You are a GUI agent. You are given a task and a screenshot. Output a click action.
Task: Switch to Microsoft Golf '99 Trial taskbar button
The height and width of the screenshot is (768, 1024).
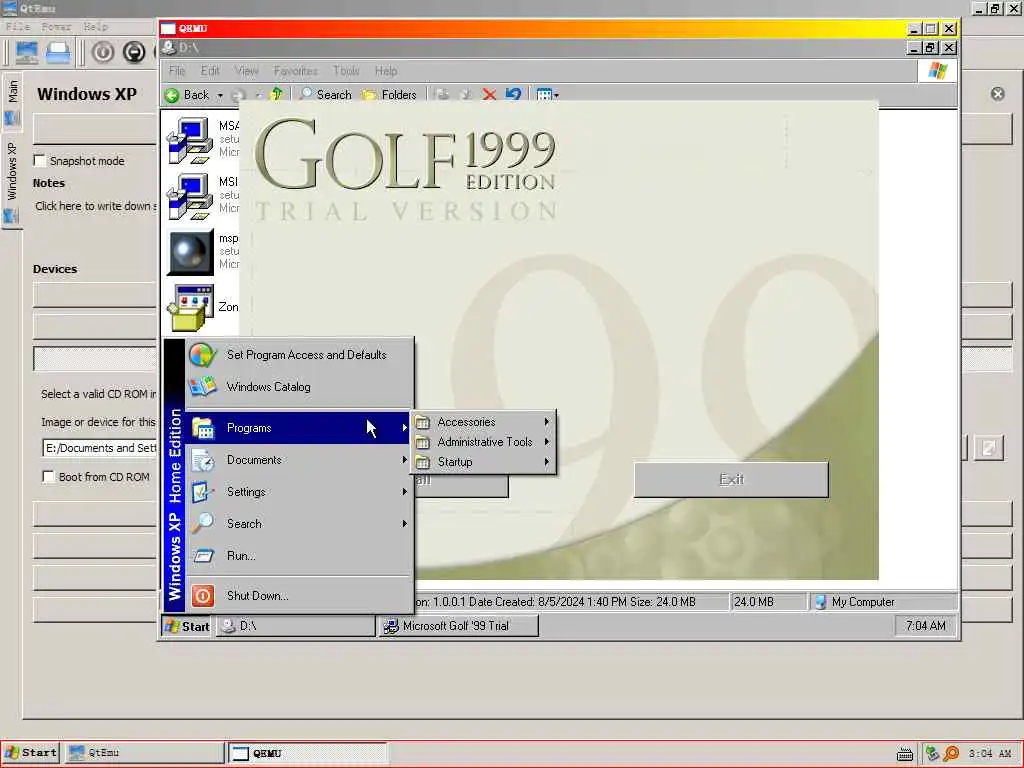pyautogui.click(x=458, y=626)
